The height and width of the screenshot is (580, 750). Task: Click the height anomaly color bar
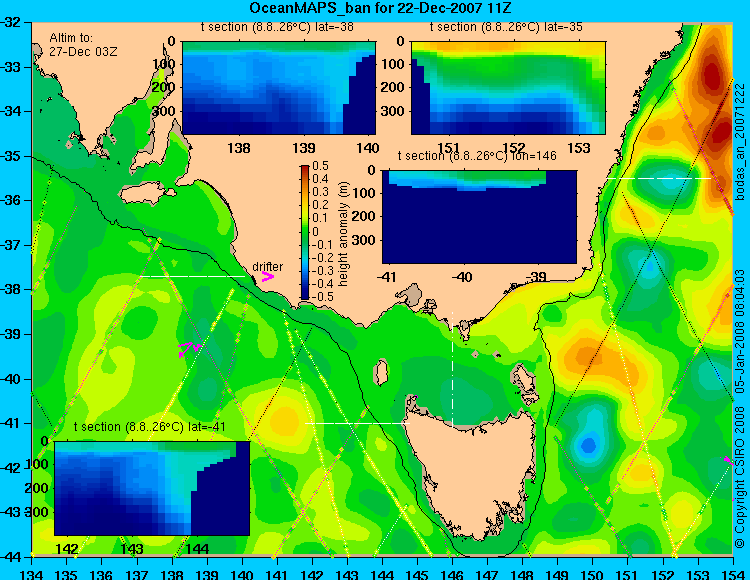pos(305,233)
